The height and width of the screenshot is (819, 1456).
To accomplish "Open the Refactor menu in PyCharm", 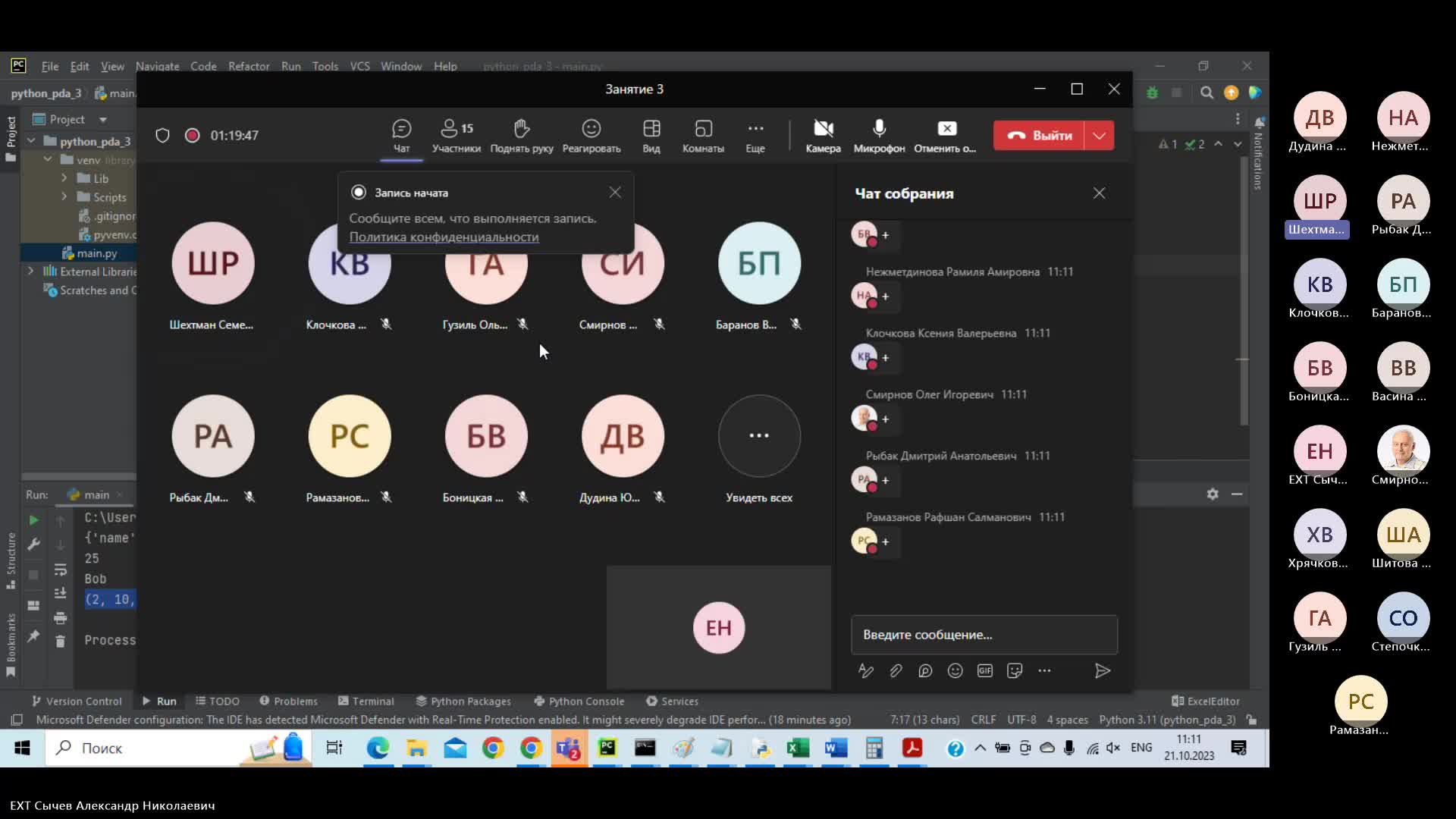I will (249, 67).
